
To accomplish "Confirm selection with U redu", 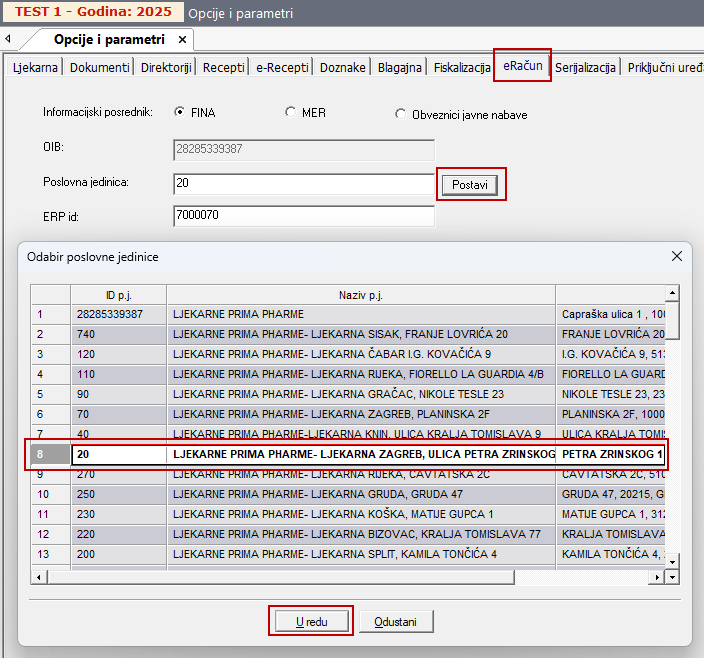I will (310, 621).
